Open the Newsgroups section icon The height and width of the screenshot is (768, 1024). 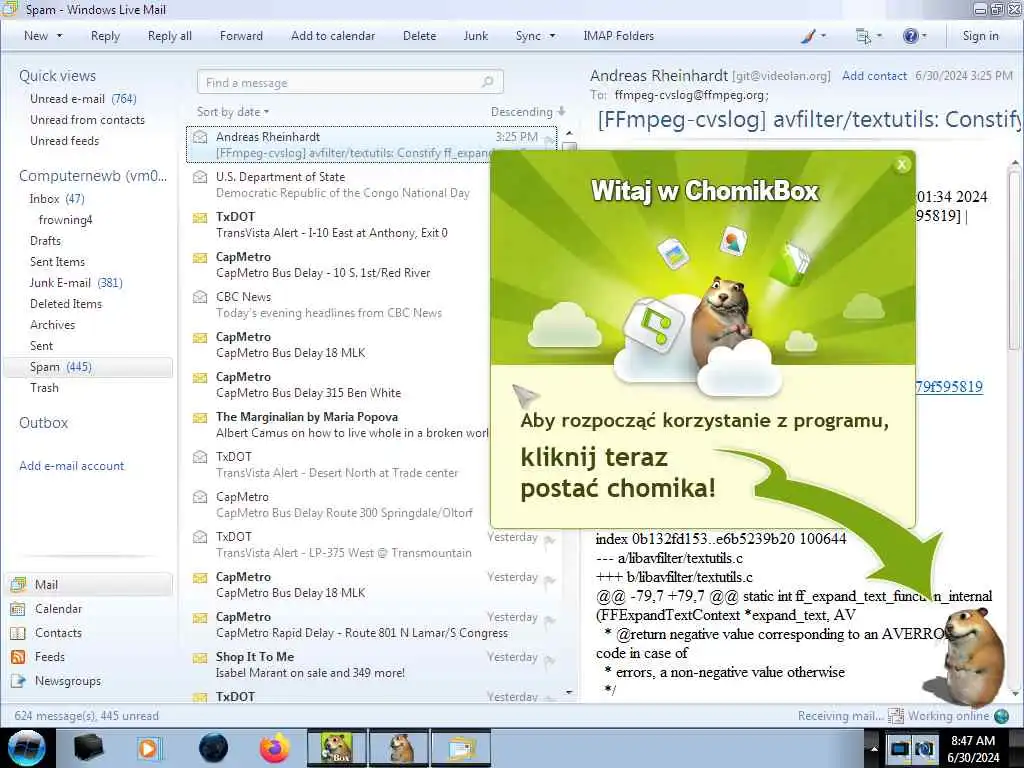[18, 681]
